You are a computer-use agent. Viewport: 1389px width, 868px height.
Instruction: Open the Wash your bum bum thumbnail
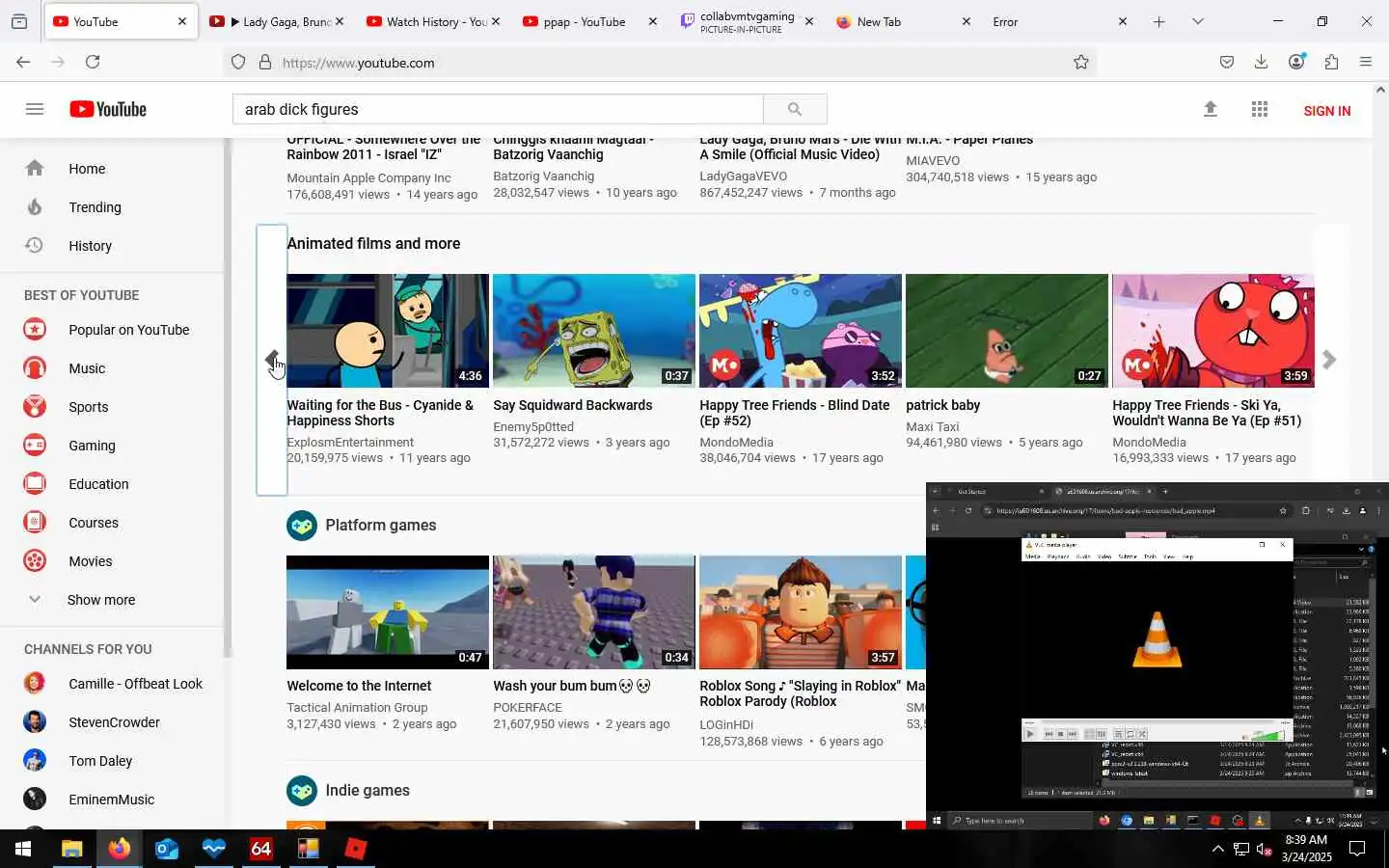(x=593, y=612)
